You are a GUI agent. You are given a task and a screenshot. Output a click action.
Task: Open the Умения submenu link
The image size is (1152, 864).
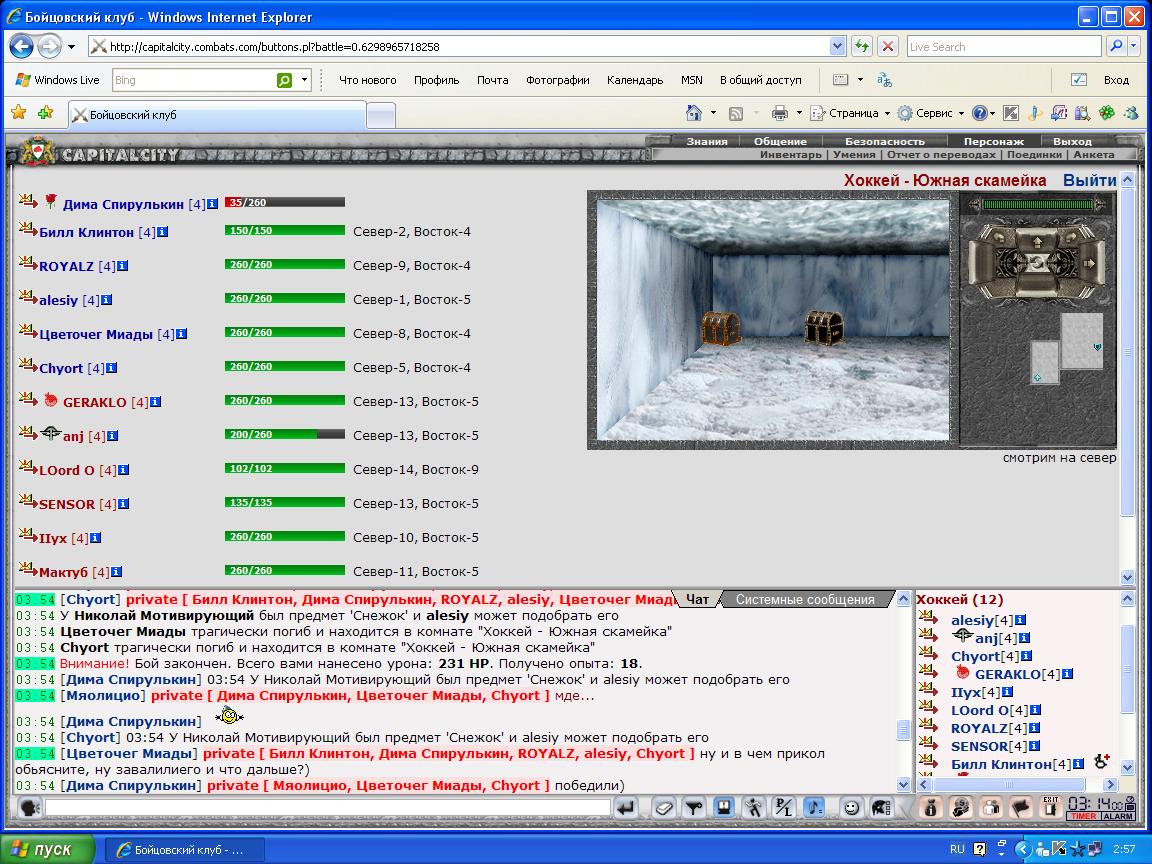[x=854, y=154]
